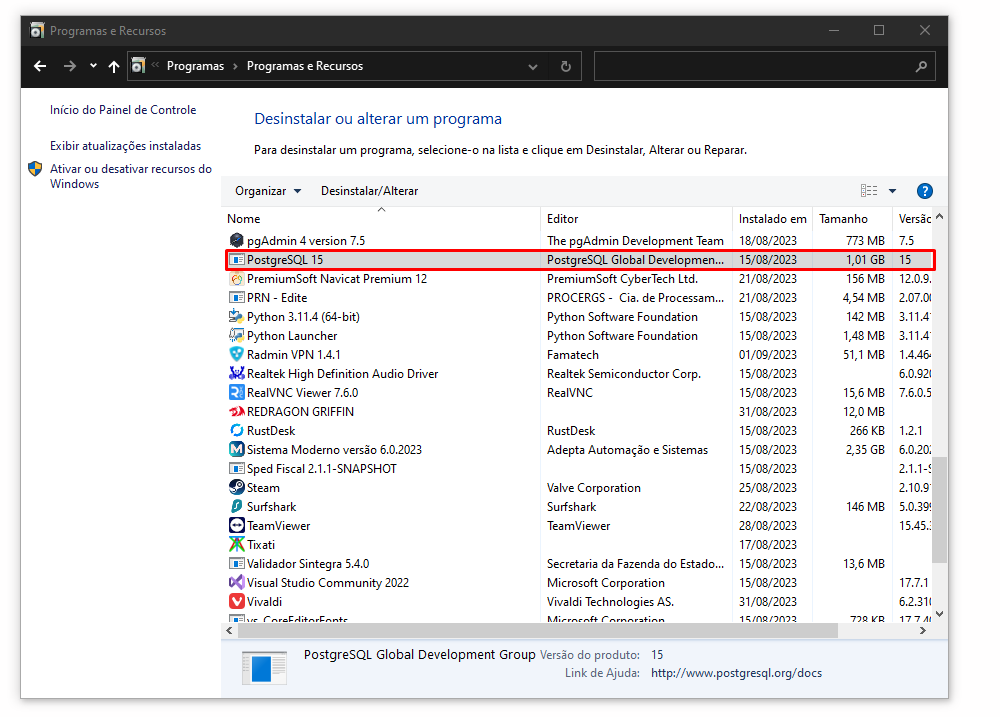1000x717 pixels.
Task: Open recent locations dropdown chevron
Action: pos(93,67)
